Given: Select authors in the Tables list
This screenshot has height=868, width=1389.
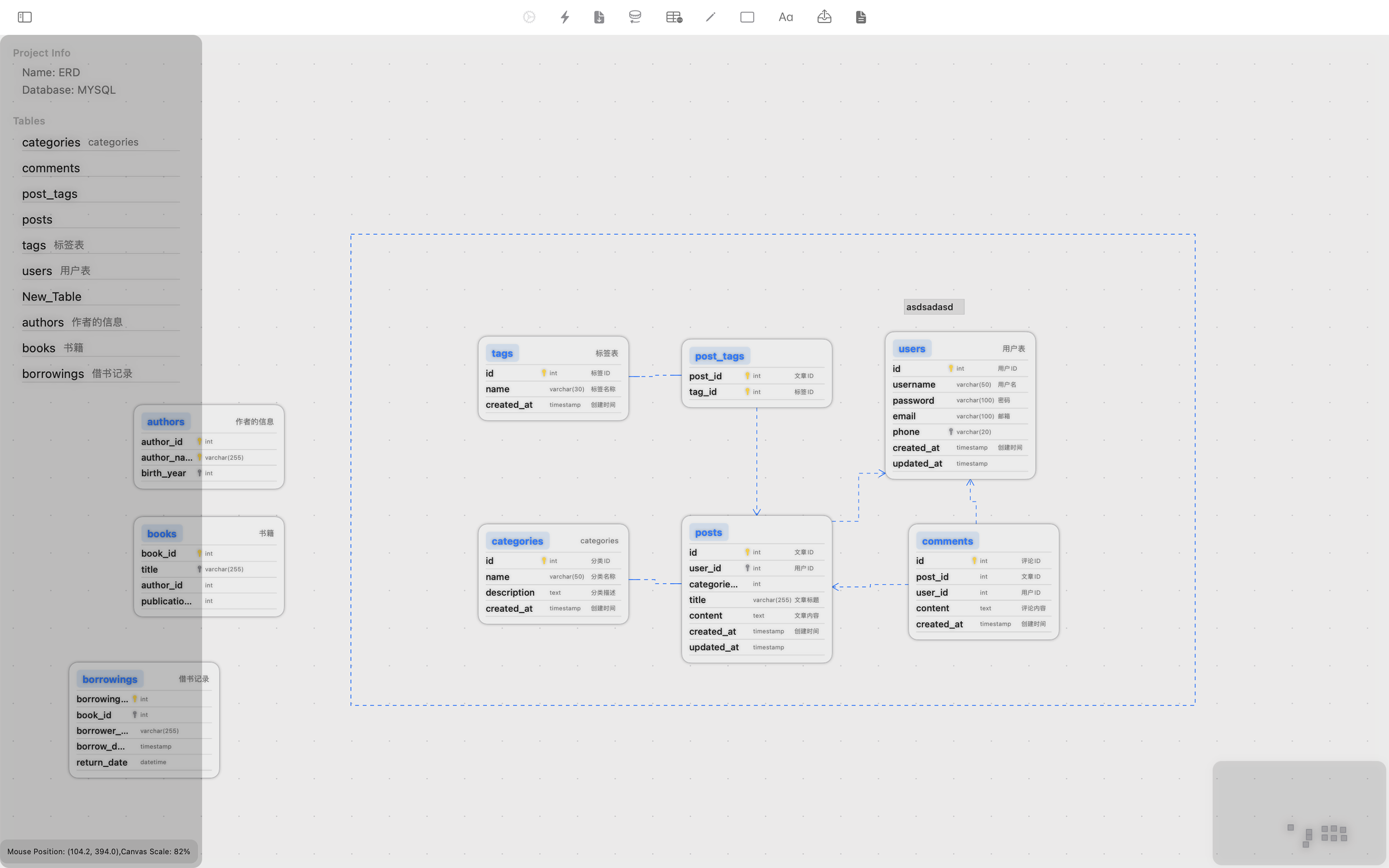Looking at the screenshot, I should click(x=100, y=322).
